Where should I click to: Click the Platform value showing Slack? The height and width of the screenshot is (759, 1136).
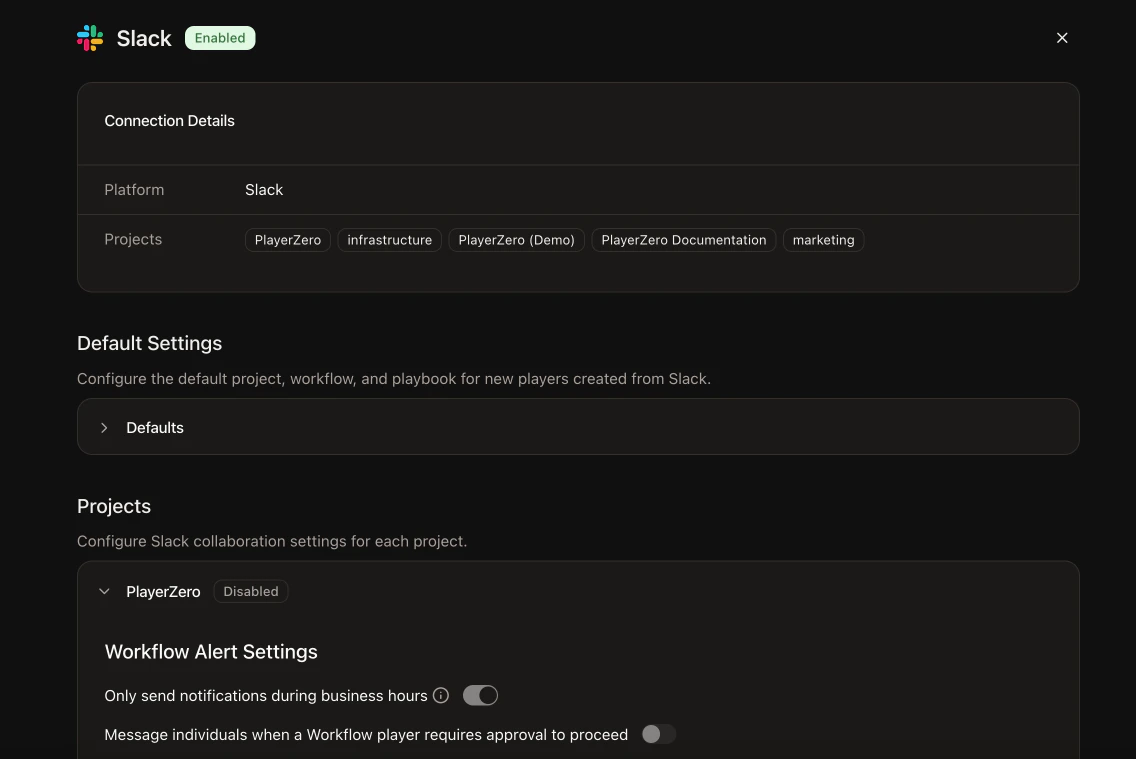coord(263,189)
